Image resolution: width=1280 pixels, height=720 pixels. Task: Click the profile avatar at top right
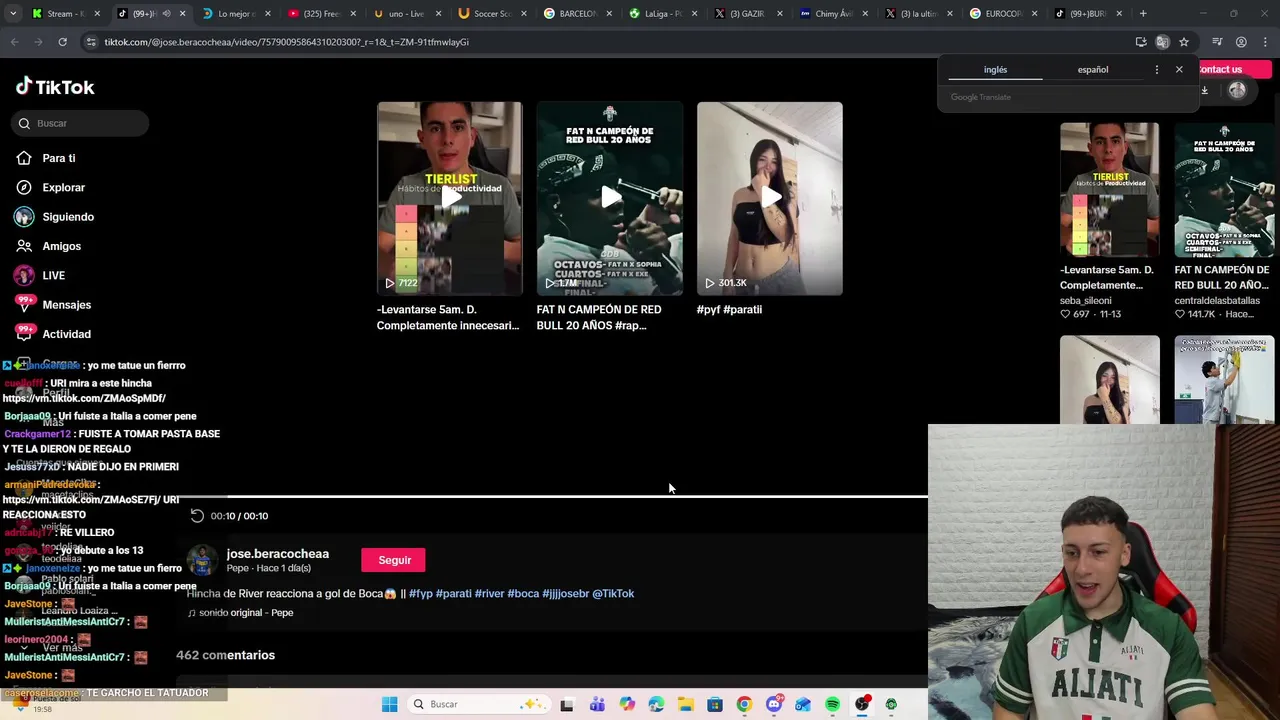[1237, 90]
